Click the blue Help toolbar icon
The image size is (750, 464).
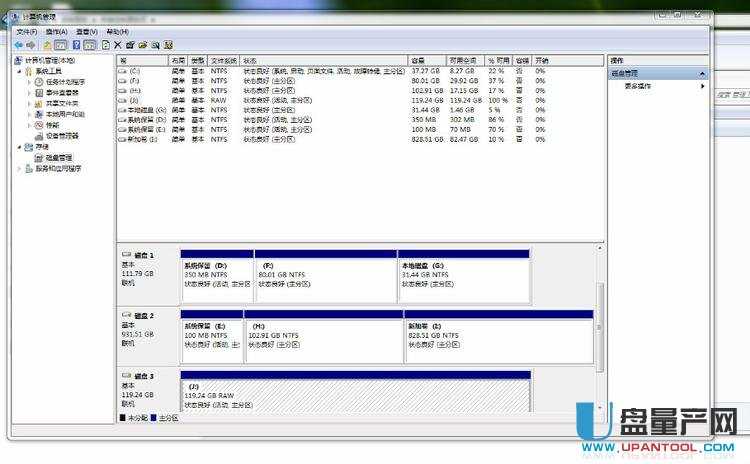76,45
